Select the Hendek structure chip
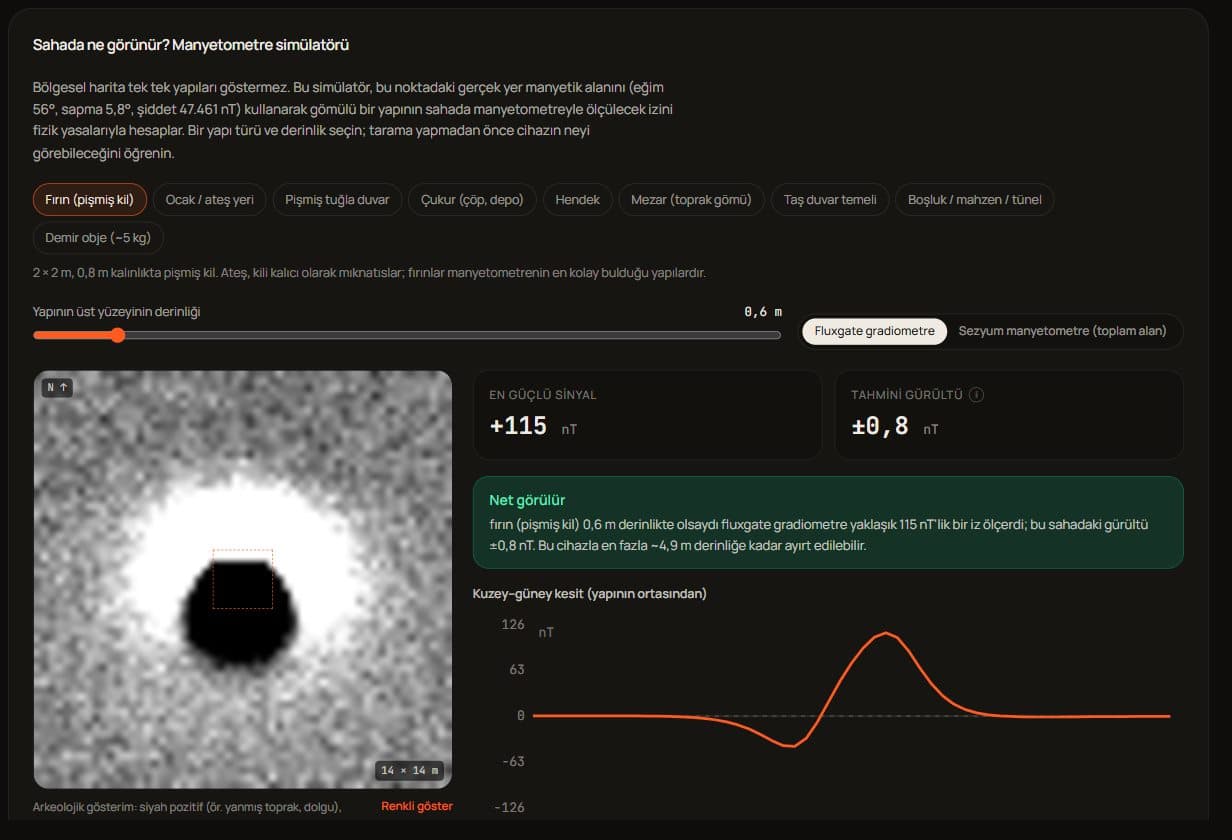Image resolution: width=1232 pixels, height=840 pixels. [x=578, y=199]
